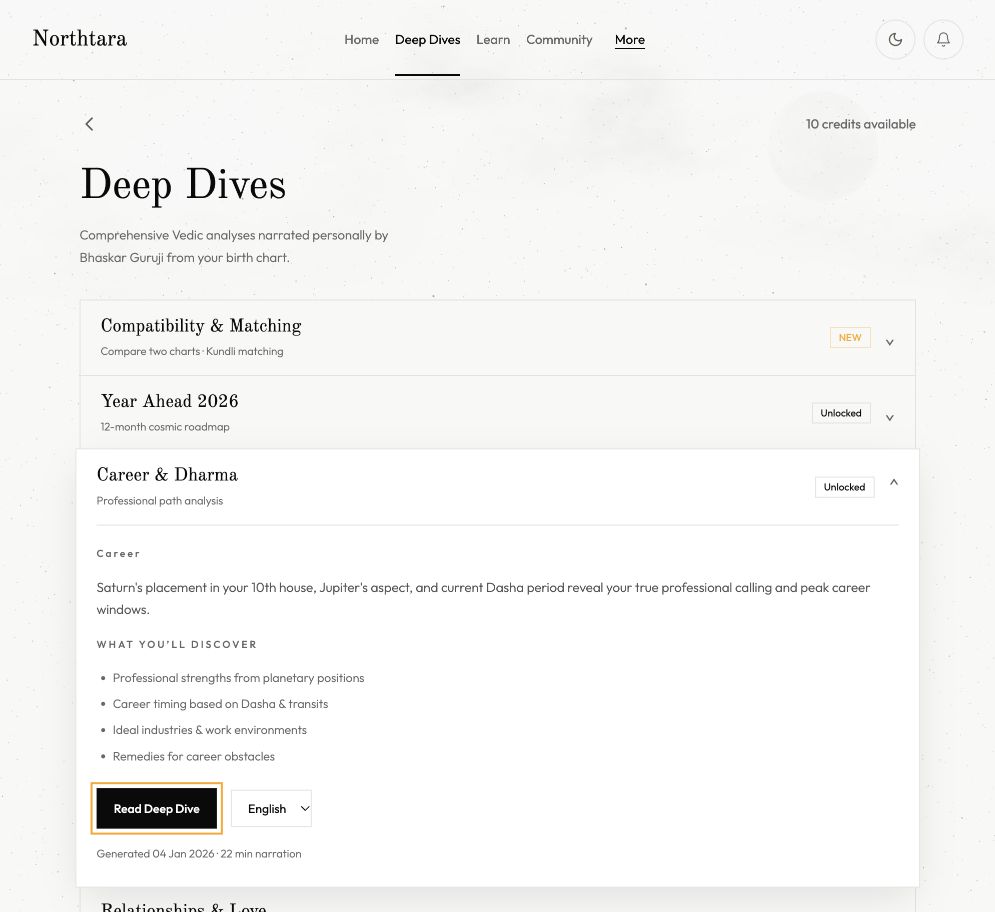Click the Year Ahead 2026 heading
995x912 pixels.
pyautogui.click(x=169, y=401)
